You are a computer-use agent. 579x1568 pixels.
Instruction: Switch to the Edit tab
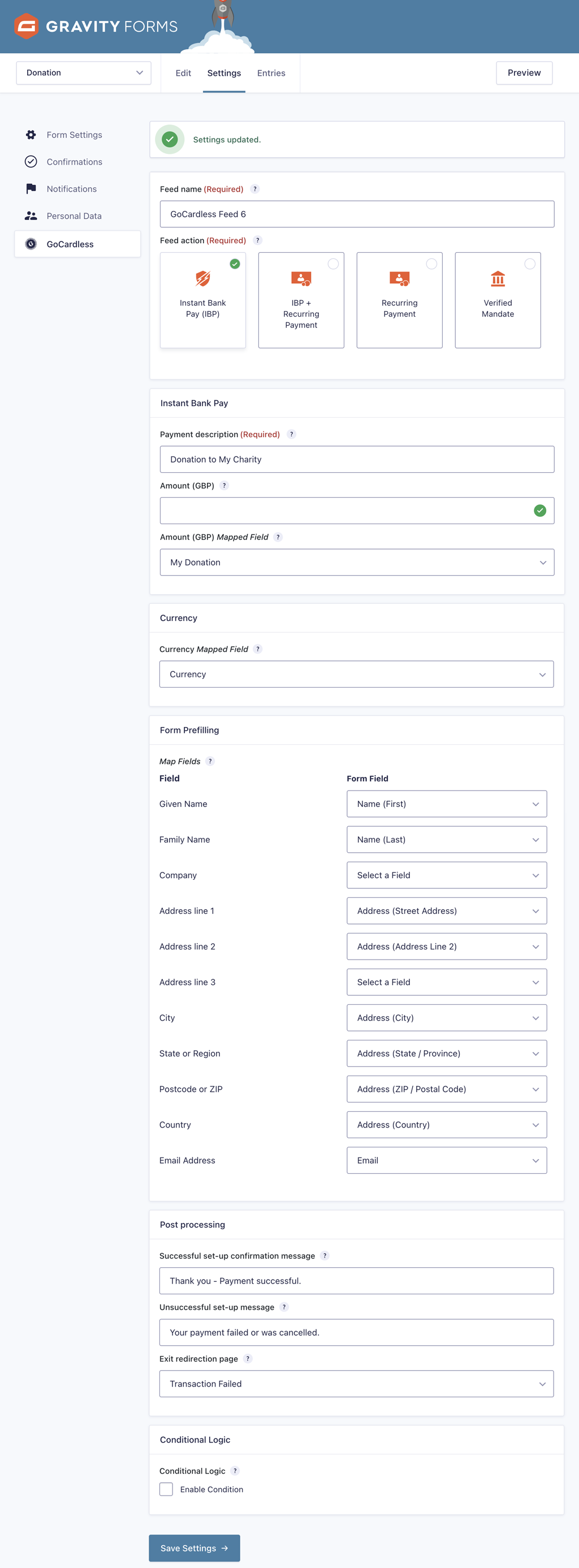coord(183,73)
